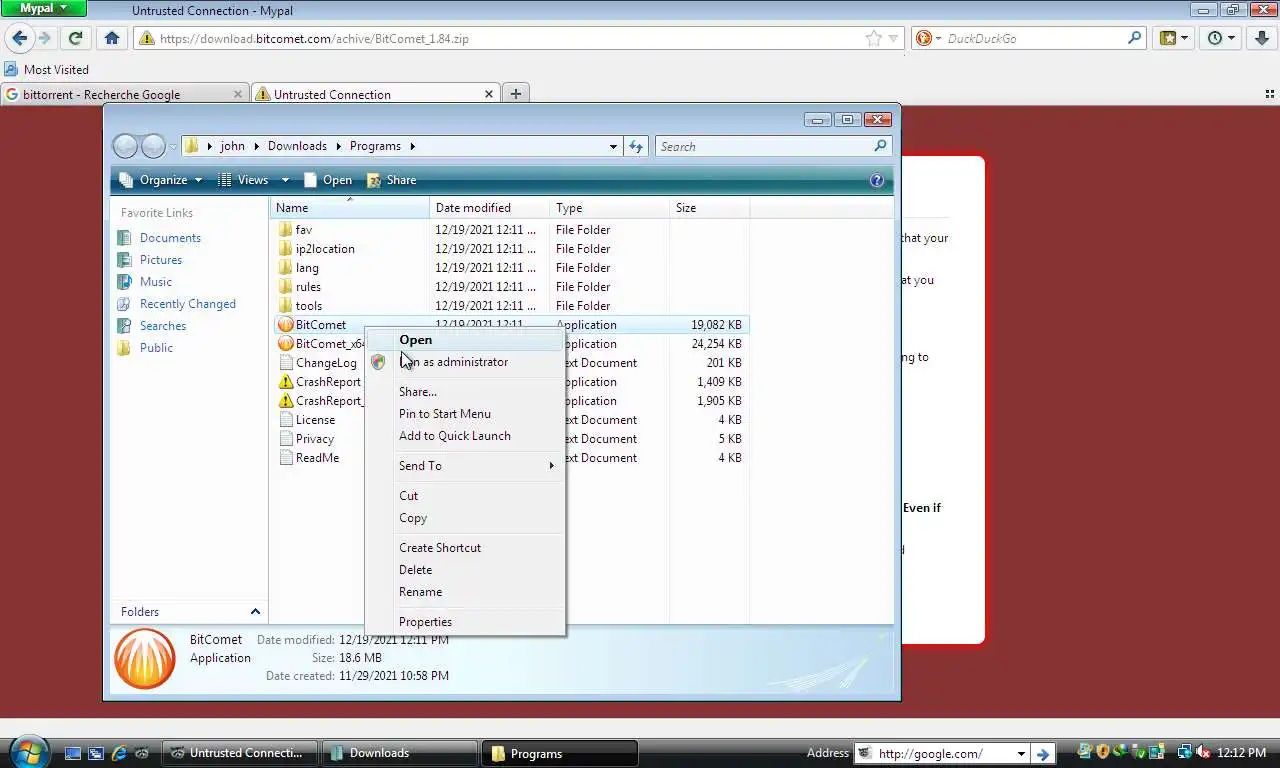Choose Share... in the context menu
Image resolution: width=1280 pixels, height=768 pixels.
click(x=465, y=392)
